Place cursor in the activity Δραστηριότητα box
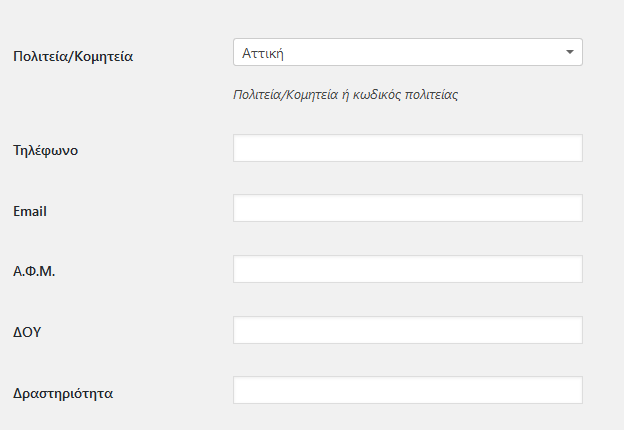The width and height of the screenshot is (624, 430). pyautogui.click(x=407, y=390)
